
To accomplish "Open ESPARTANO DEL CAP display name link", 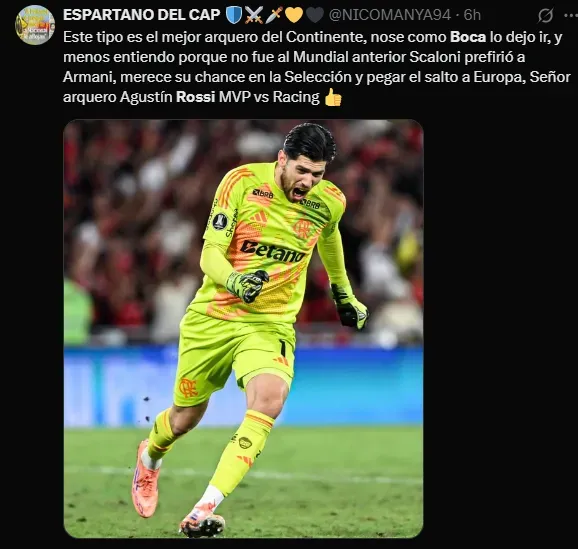I will [x=142, y=15].
